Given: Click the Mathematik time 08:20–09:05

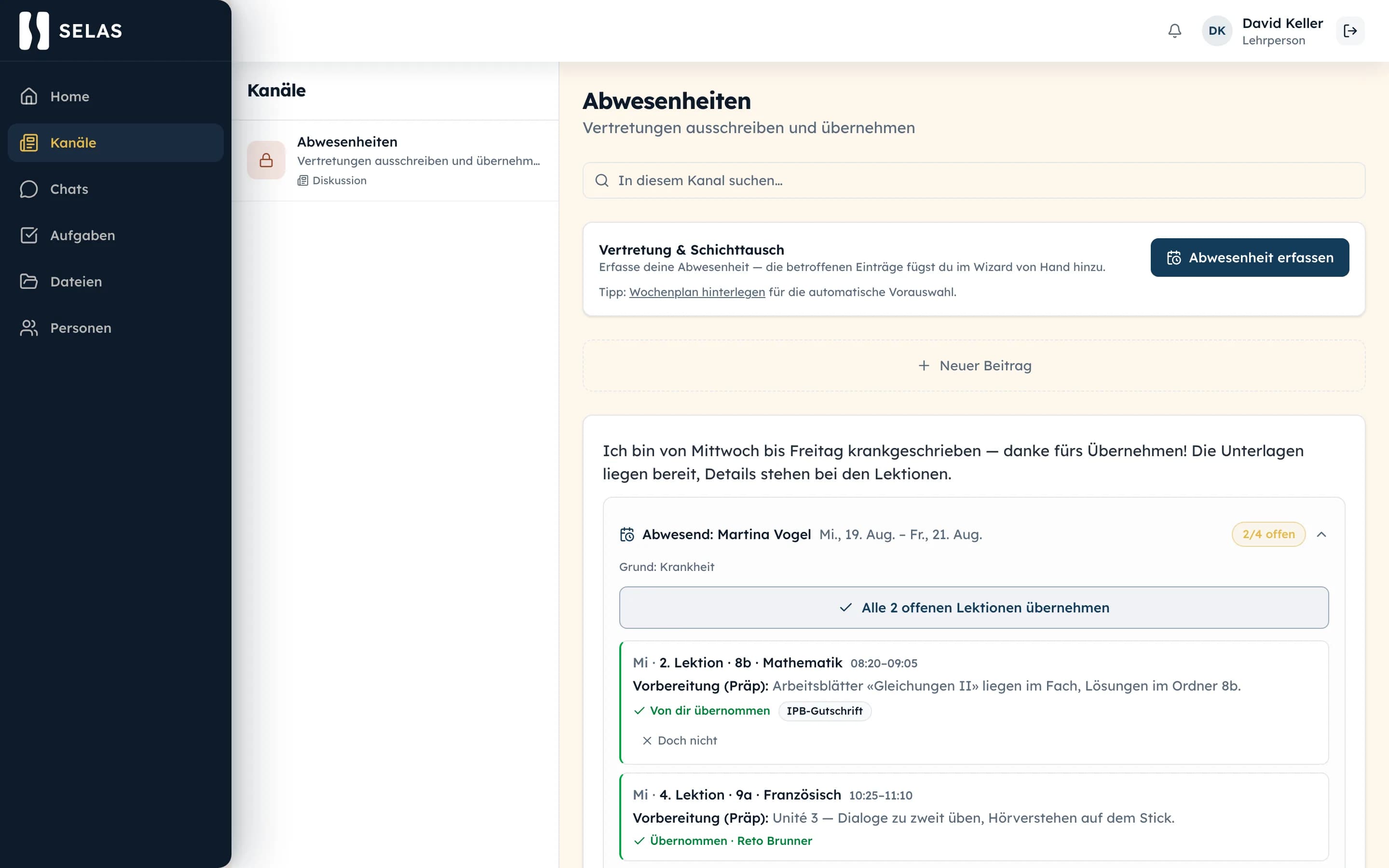Looking at the screenshot, I should 884,664.
